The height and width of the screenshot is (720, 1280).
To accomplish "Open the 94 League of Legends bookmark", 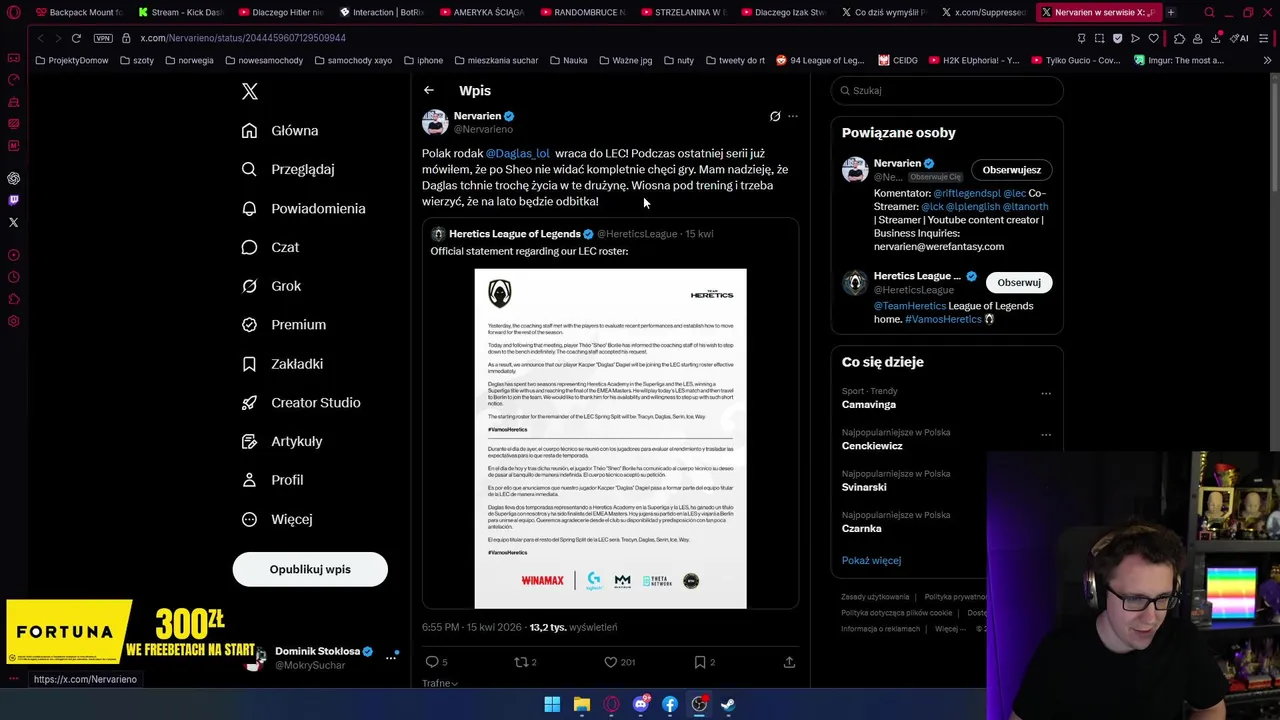I will point(820,60).
